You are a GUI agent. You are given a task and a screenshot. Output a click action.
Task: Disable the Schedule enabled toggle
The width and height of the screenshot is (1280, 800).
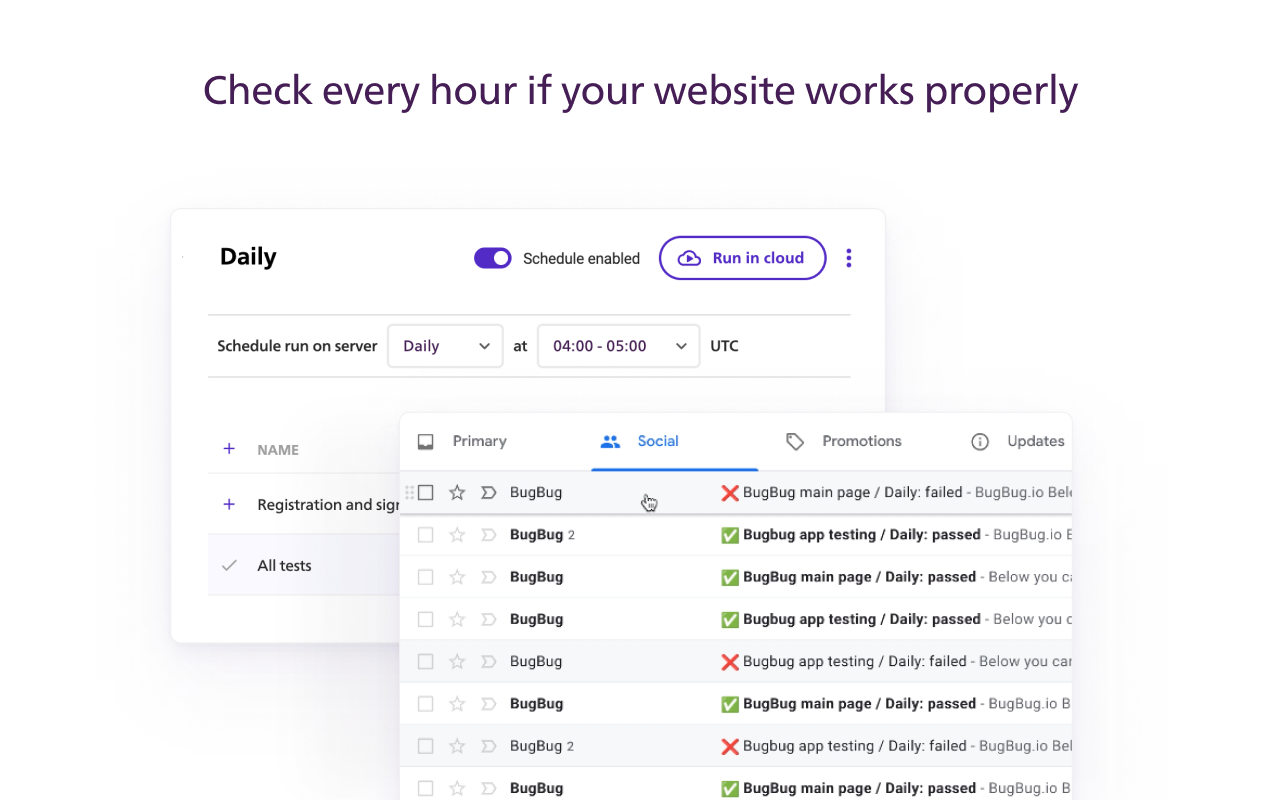(x=492, y=257)
